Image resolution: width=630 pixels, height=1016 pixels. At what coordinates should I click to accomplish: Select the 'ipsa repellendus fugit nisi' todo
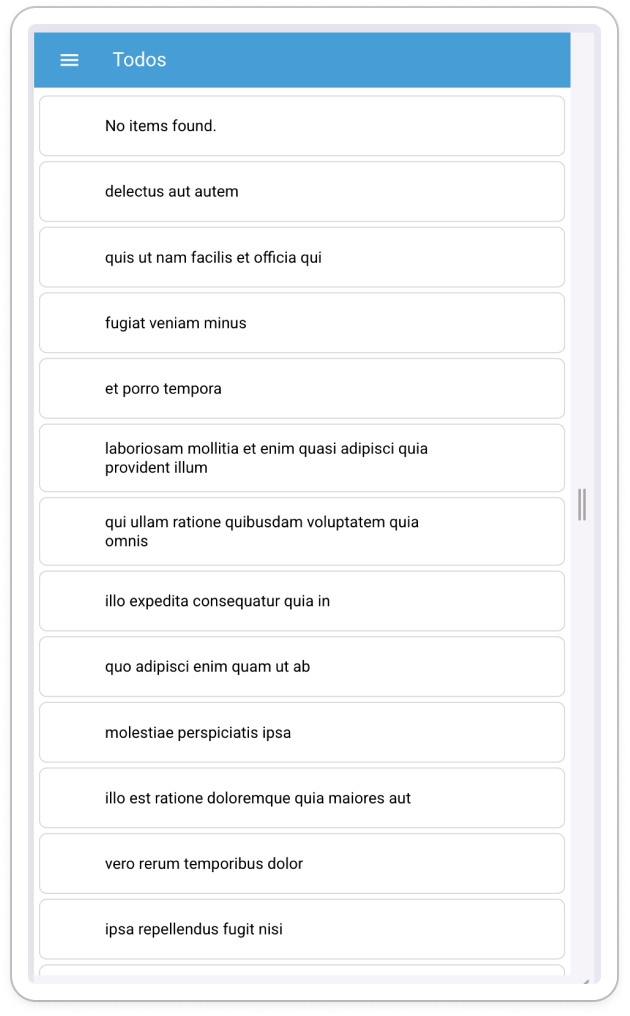tap(301, 930)
